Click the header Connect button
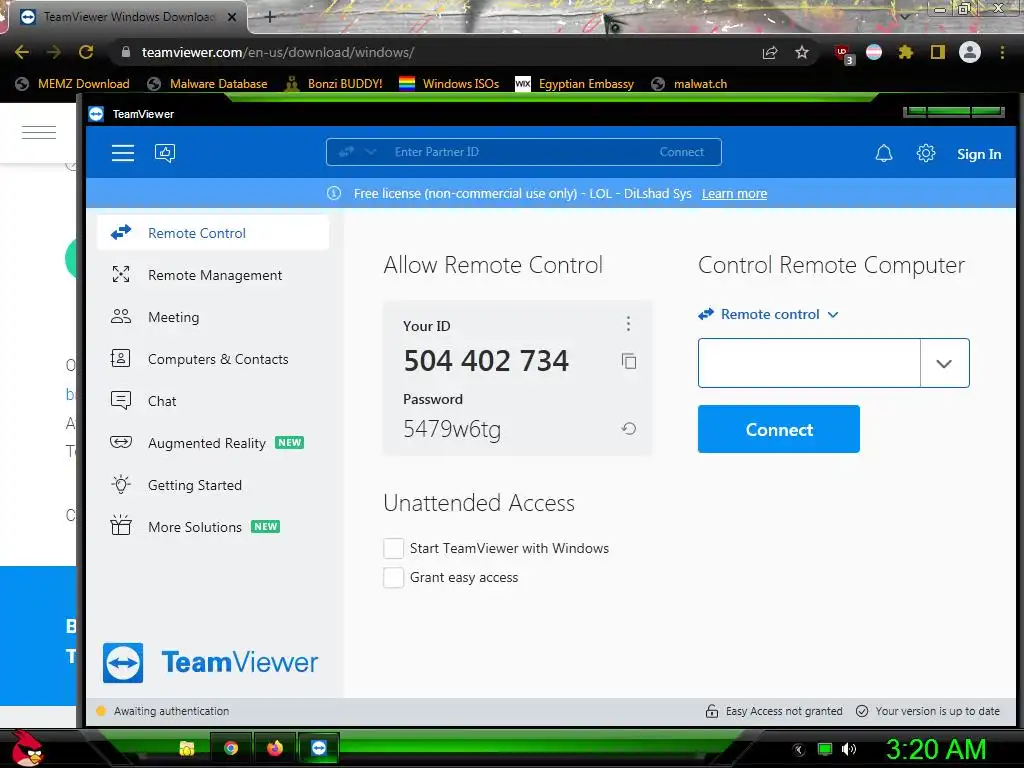1024x768 pixels. click(681, 152)
